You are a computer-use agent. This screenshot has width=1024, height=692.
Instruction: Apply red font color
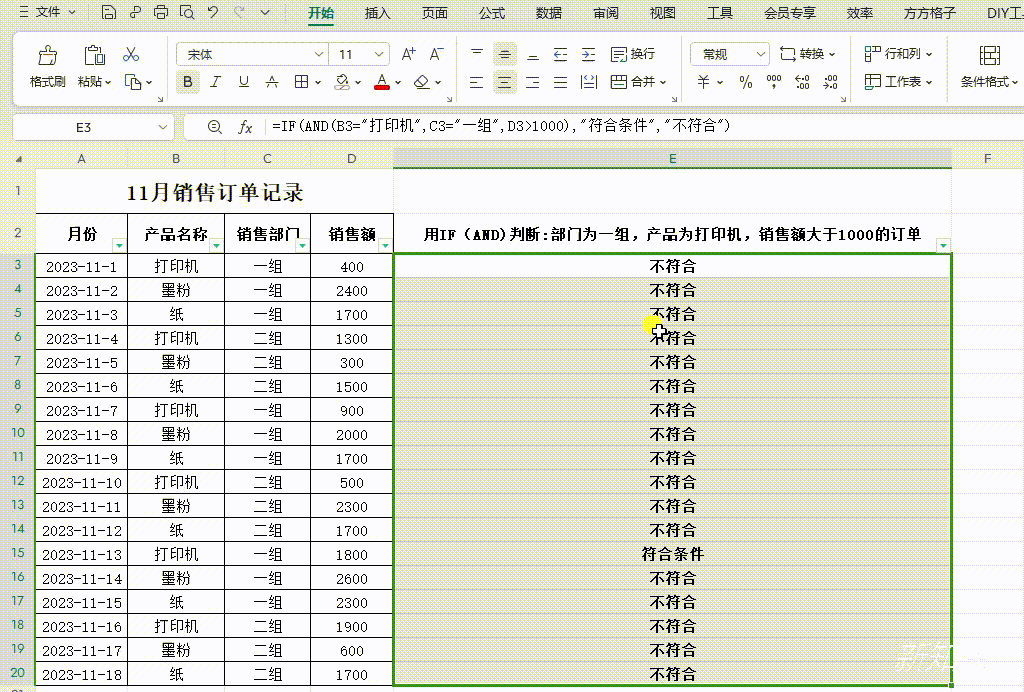pyautogui.click(x=382, y=82)
